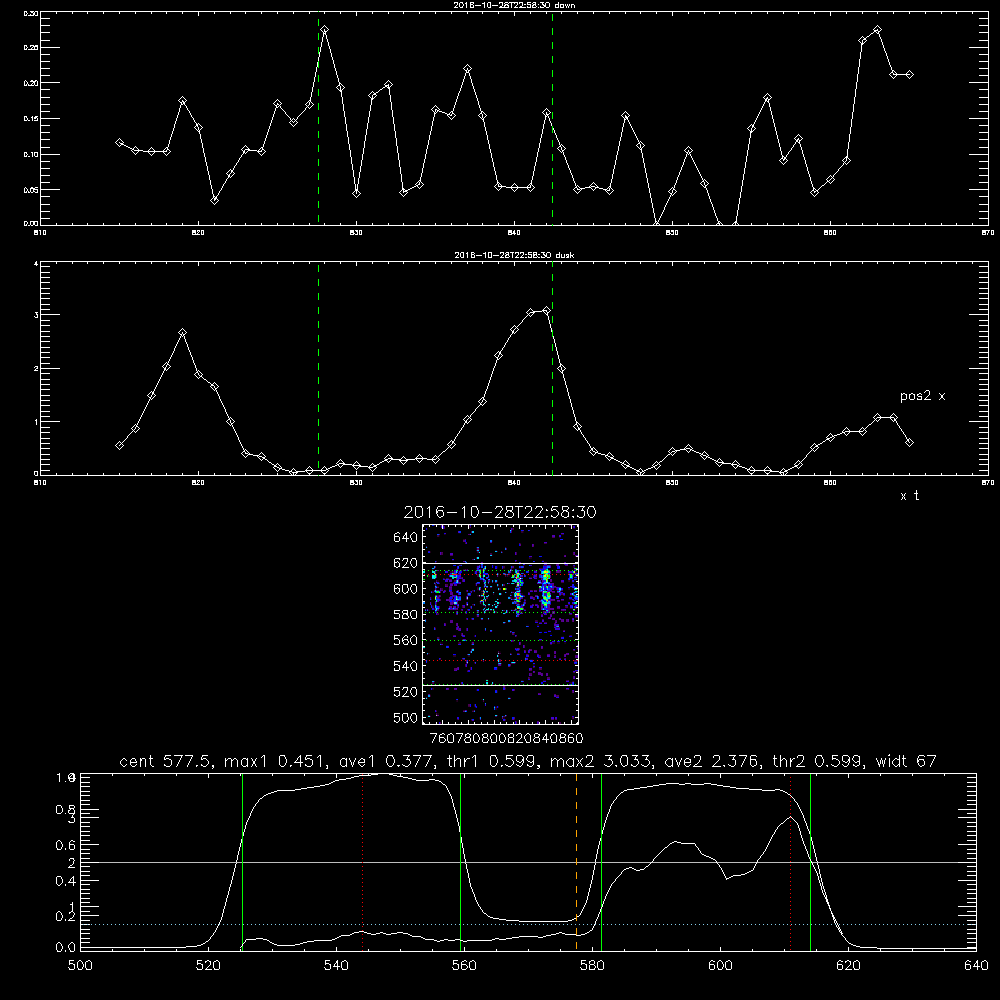Screen dimensions: 1000x1000
Task: Click the red dotted line near 544 in bottom plot
Action: click(x=362, y=861)
